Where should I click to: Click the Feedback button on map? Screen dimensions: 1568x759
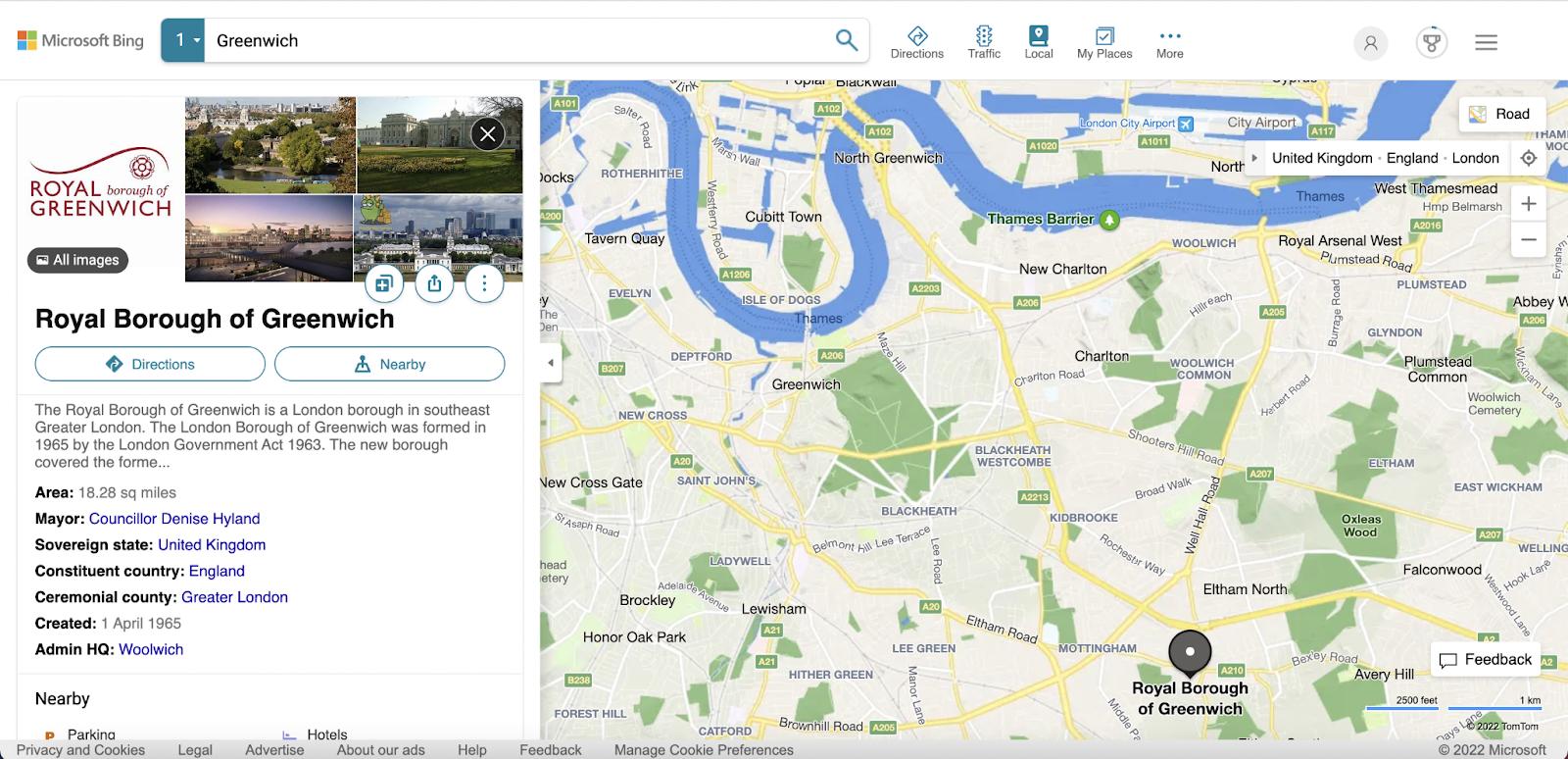tap(1486, 660)
